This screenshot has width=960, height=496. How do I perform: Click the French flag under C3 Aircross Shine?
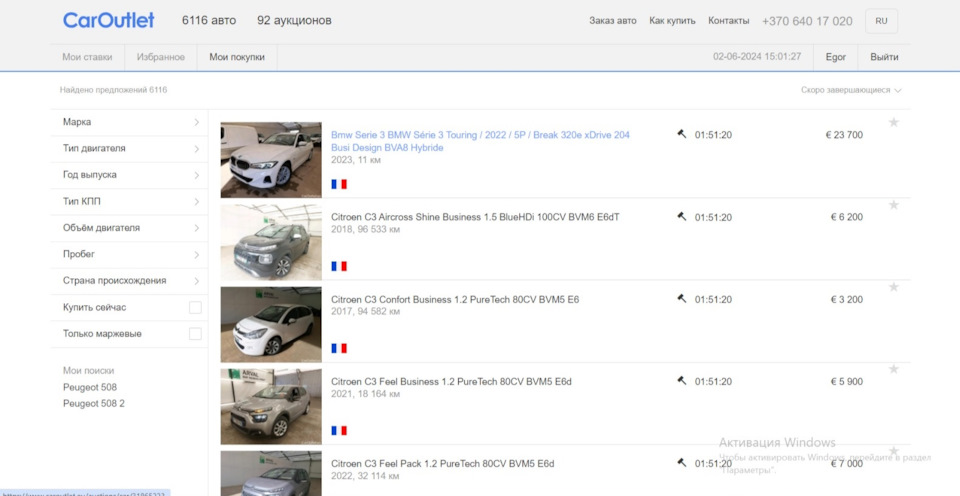pyautogui.click(x=339, y=266)
